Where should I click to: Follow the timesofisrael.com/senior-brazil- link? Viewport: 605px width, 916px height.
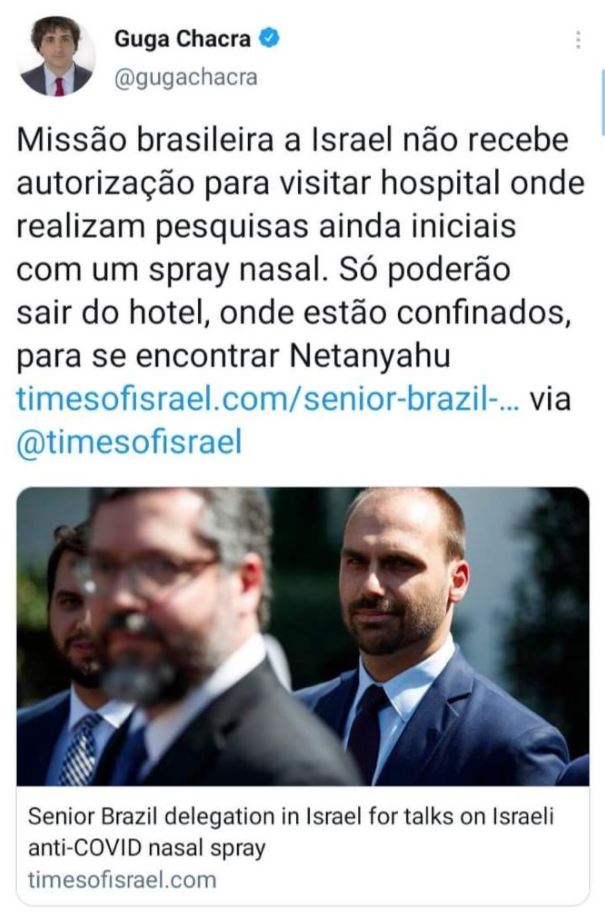coord(267,400)
